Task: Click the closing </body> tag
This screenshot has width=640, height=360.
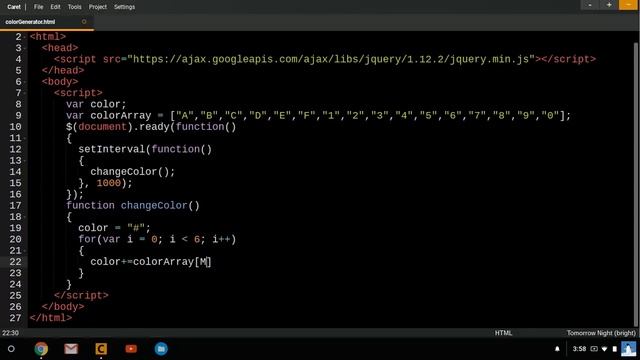Action: [x=63, y=307]
